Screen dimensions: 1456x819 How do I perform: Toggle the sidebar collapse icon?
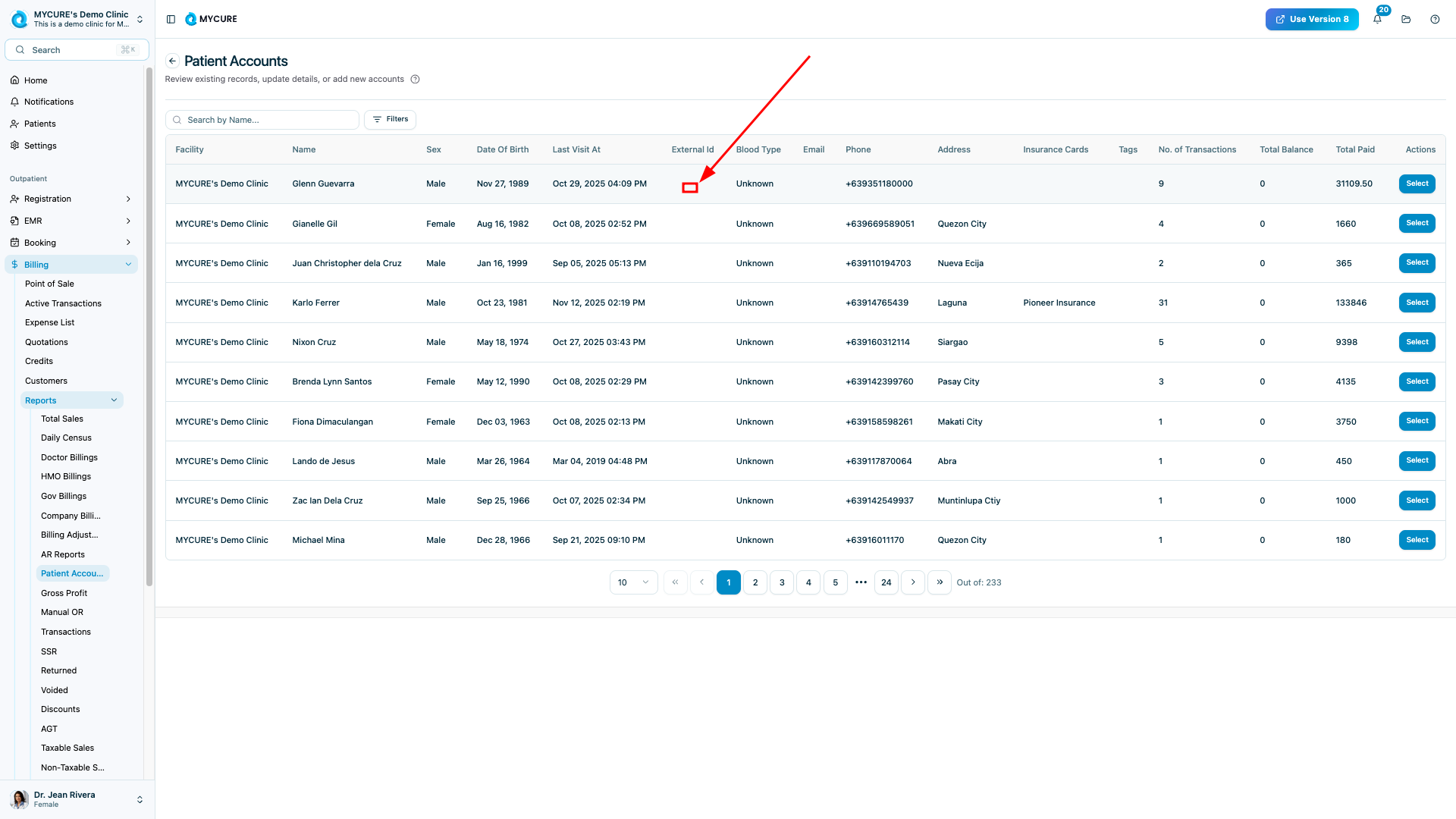coord(171,19)
